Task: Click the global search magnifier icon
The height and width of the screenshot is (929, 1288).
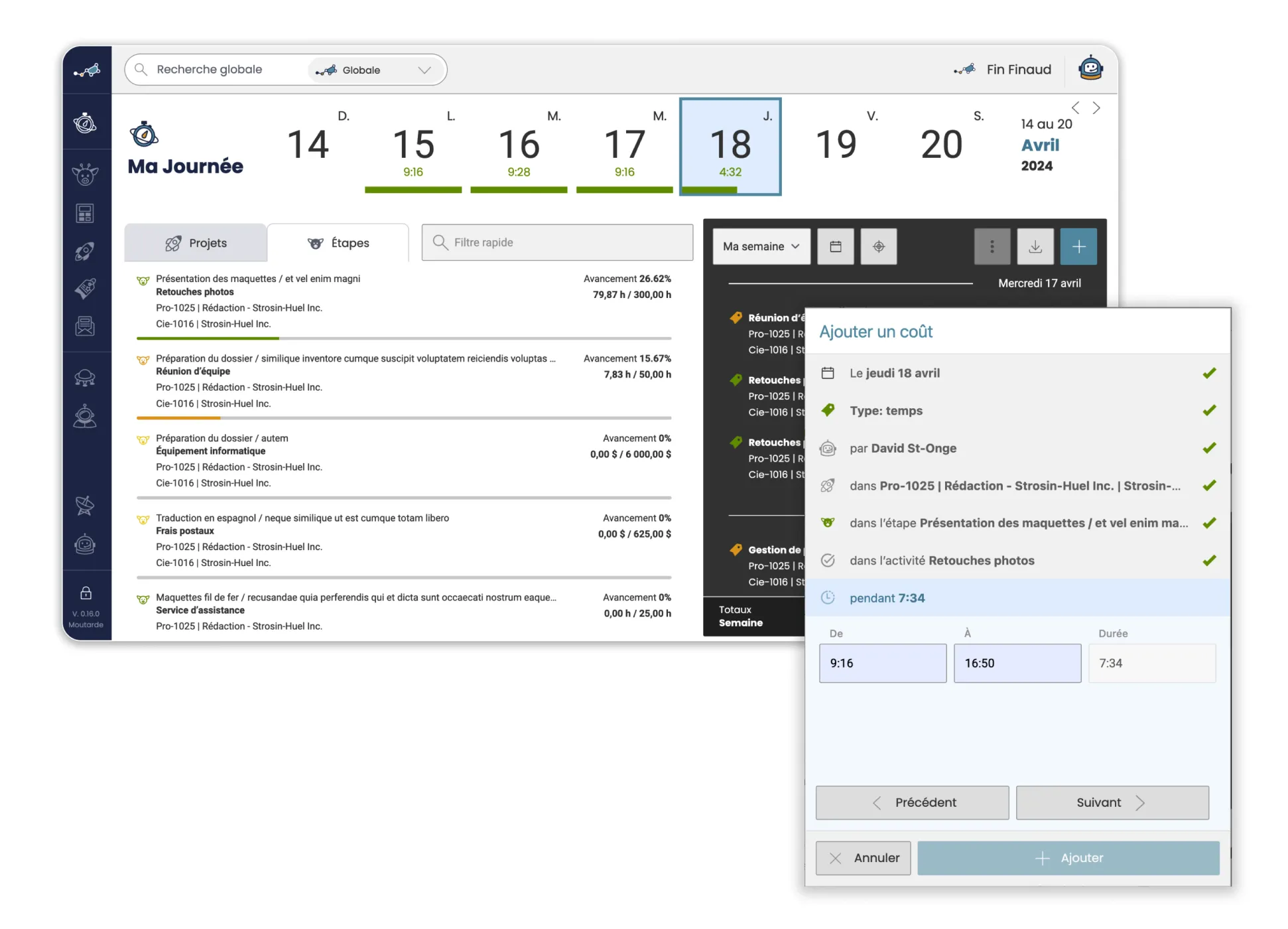Action: [x=141, y=70]
